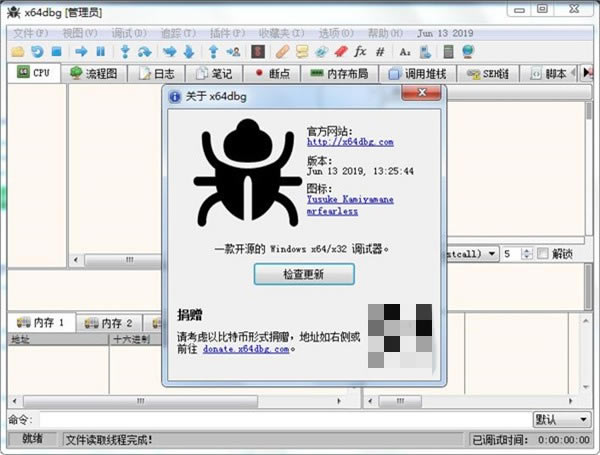Image resolution: width=600 pixels, height=455 pixels.
Task: Click the step into icon
Action: pos(125,51)
